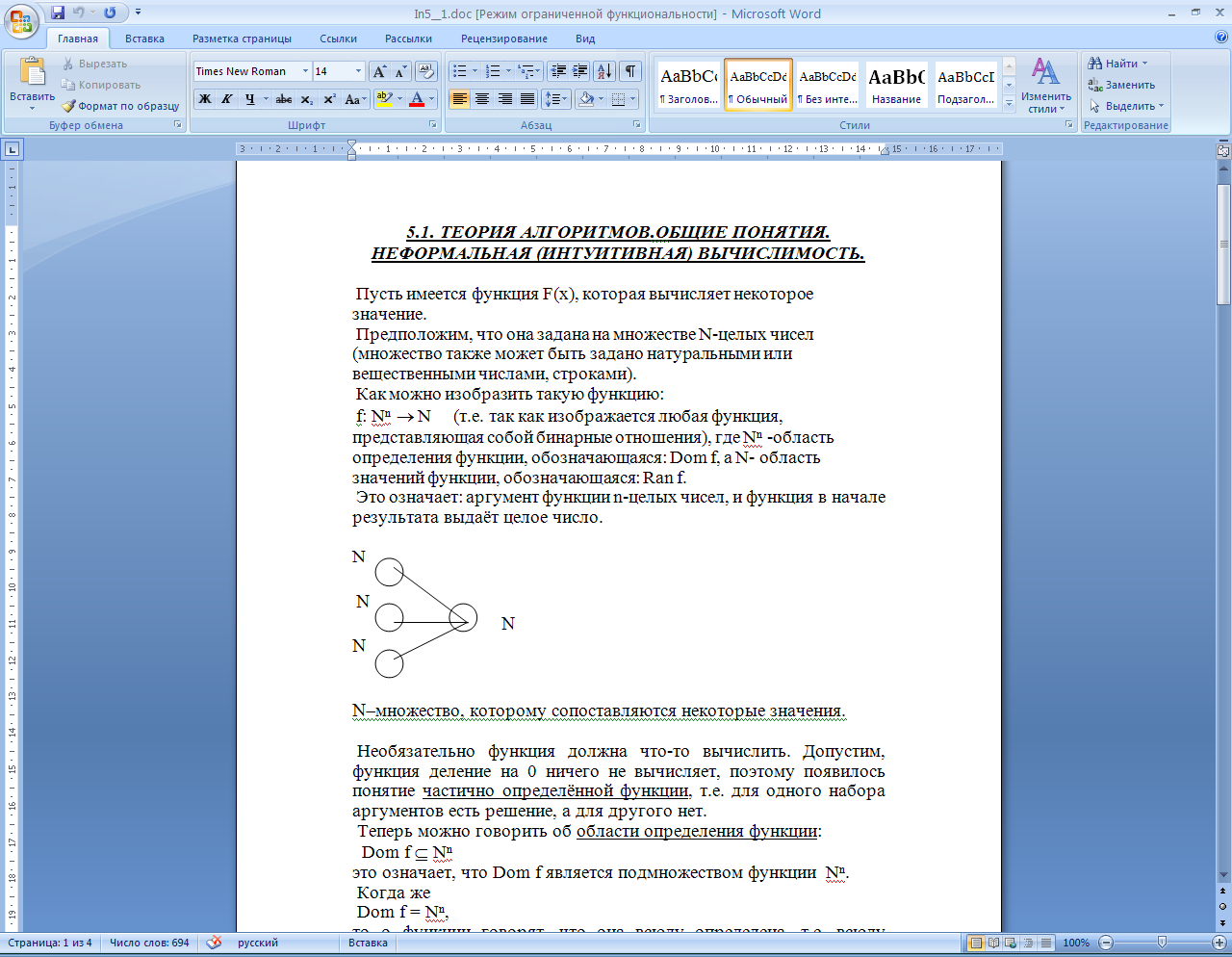Image resolution: width=1232 pixels, height=957 pixels.
Task: Select print layout view in status bar
Action: (976, 943)
